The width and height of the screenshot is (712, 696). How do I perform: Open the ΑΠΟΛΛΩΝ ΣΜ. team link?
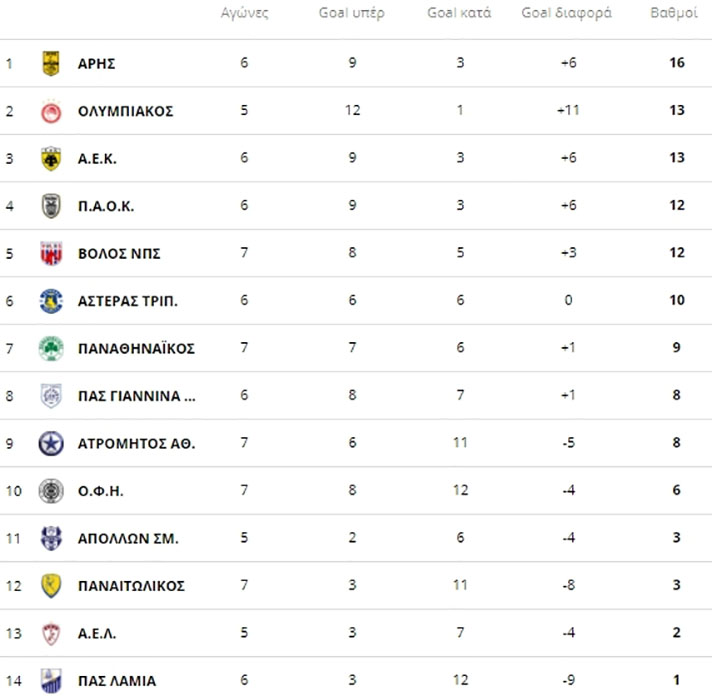coord(128,538)
